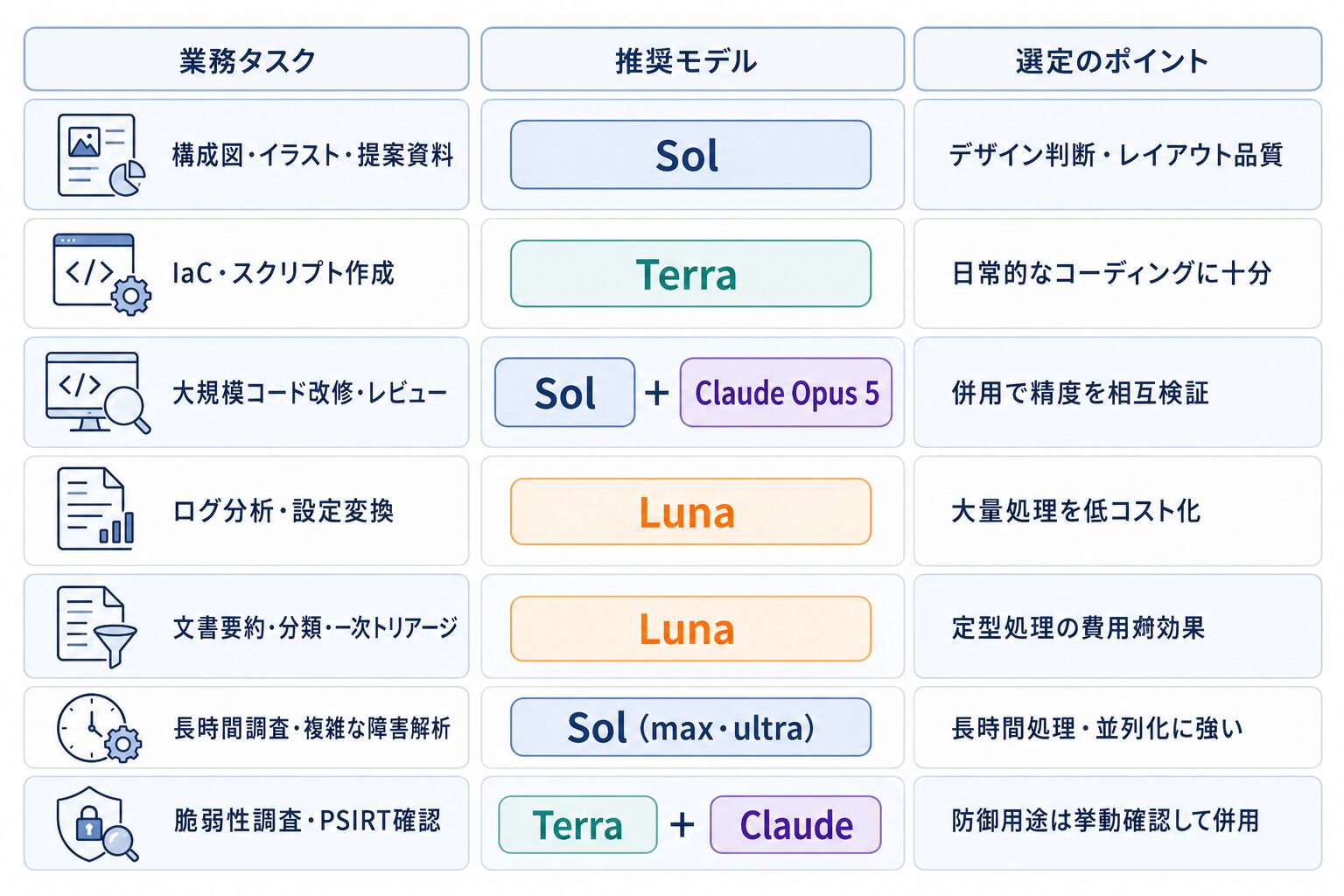Select the デザイン判断・レイアウト品質 cell

[1117, 155]
